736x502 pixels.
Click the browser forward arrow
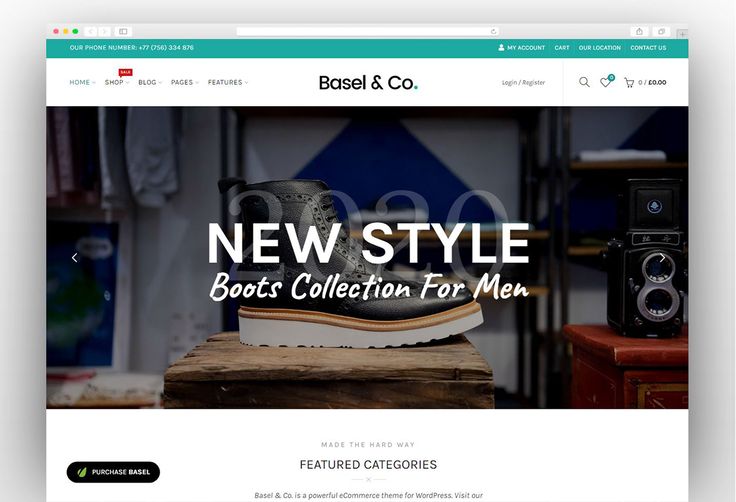(104, 31)
